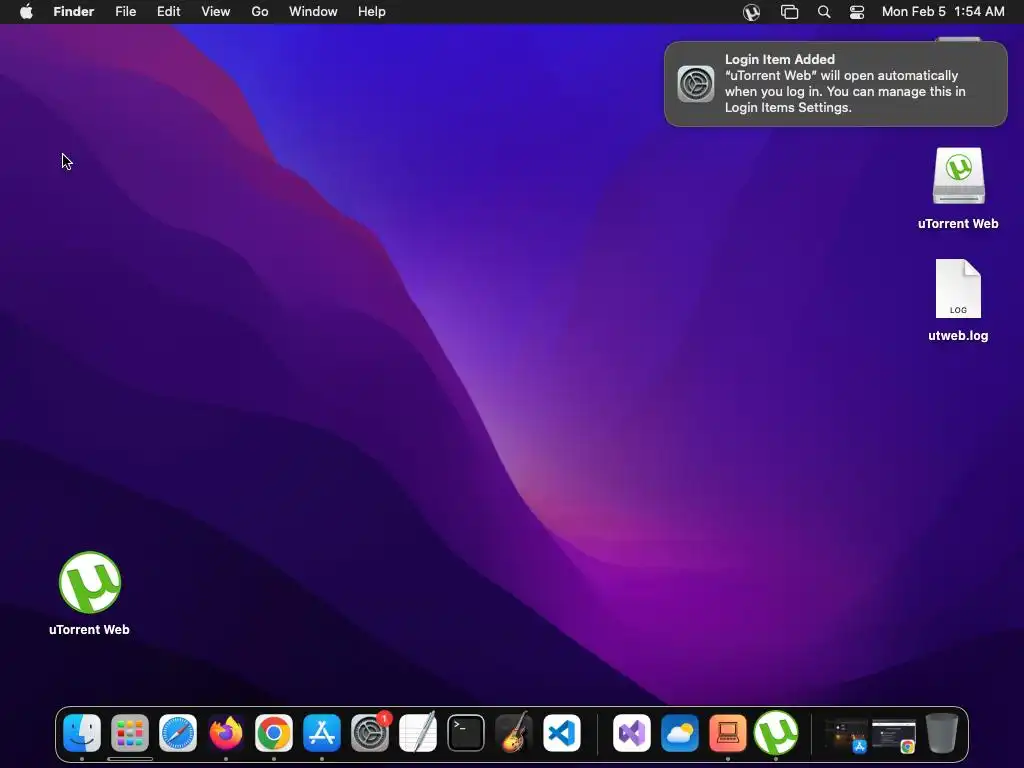Image resolution: width=1024 pixels, height=768 pixels.
Task: Click uTorrent Web label under disk image
Action: tap(958, 223)
